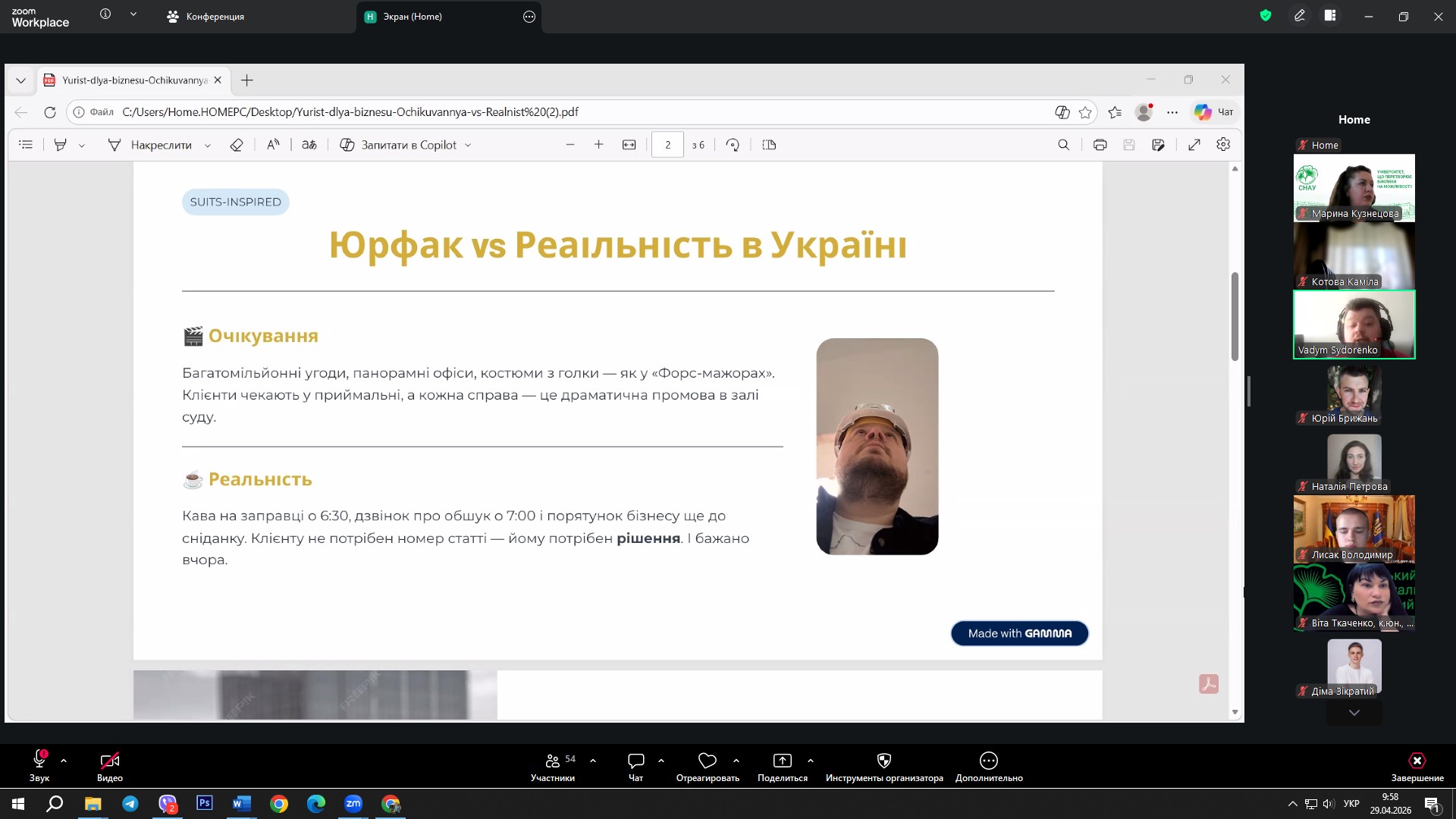This screenshot has width=1456, height=819.
Task: Click the Zoom in plus icon
Action: [x=598, y=145]
